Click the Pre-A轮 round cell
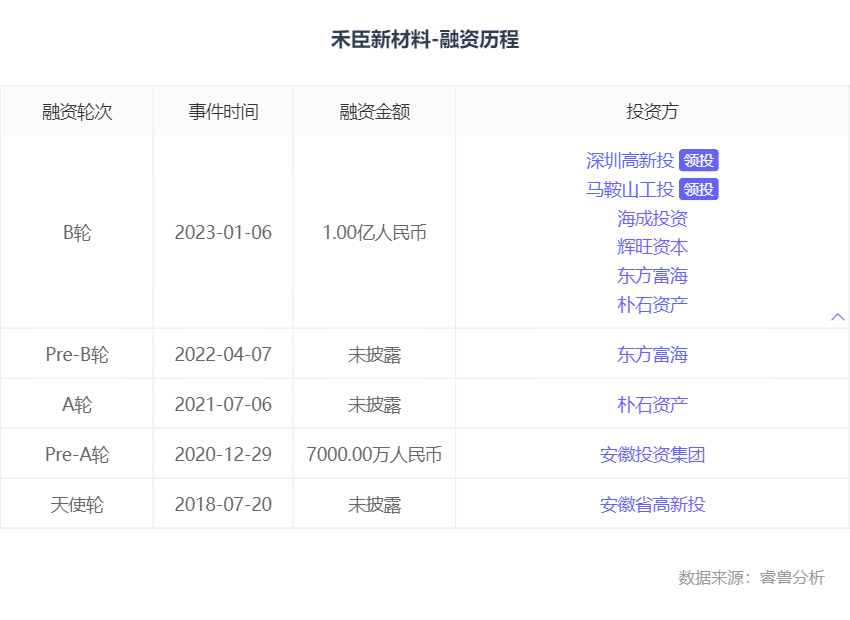 point(77,454)
